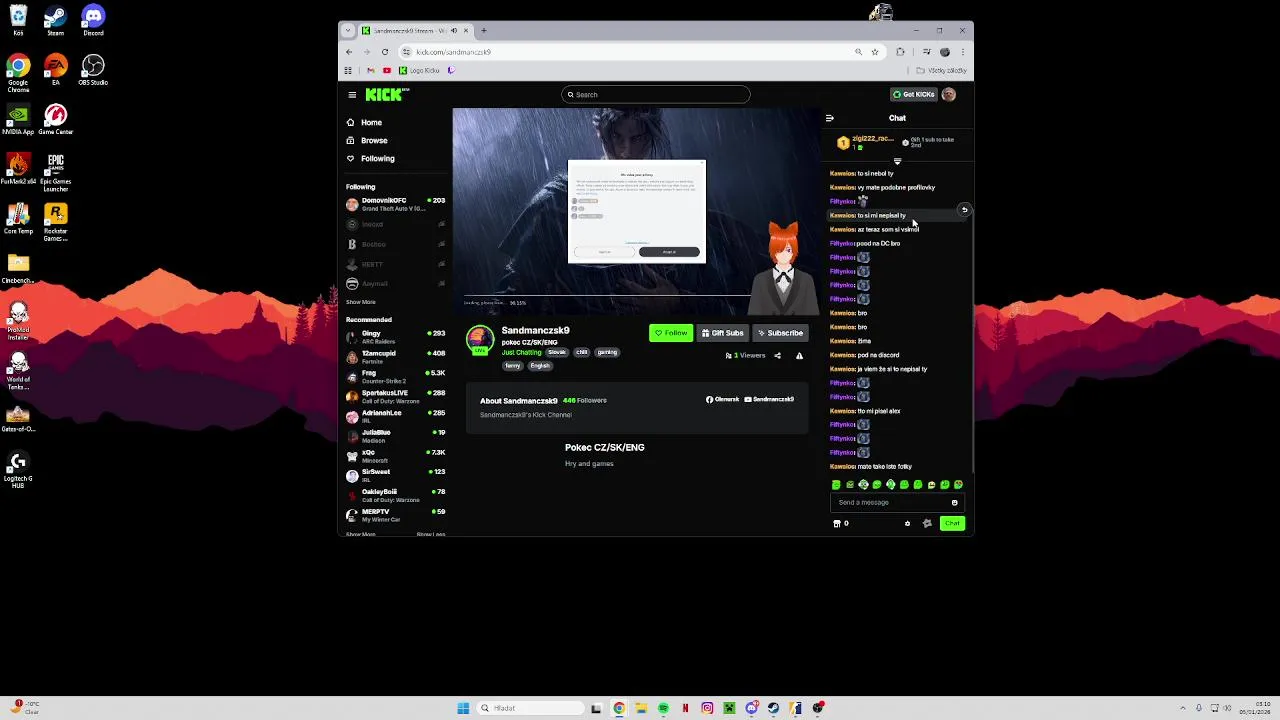Open the Windows Start menu
1280x720 pixels.
pos(463,708)
